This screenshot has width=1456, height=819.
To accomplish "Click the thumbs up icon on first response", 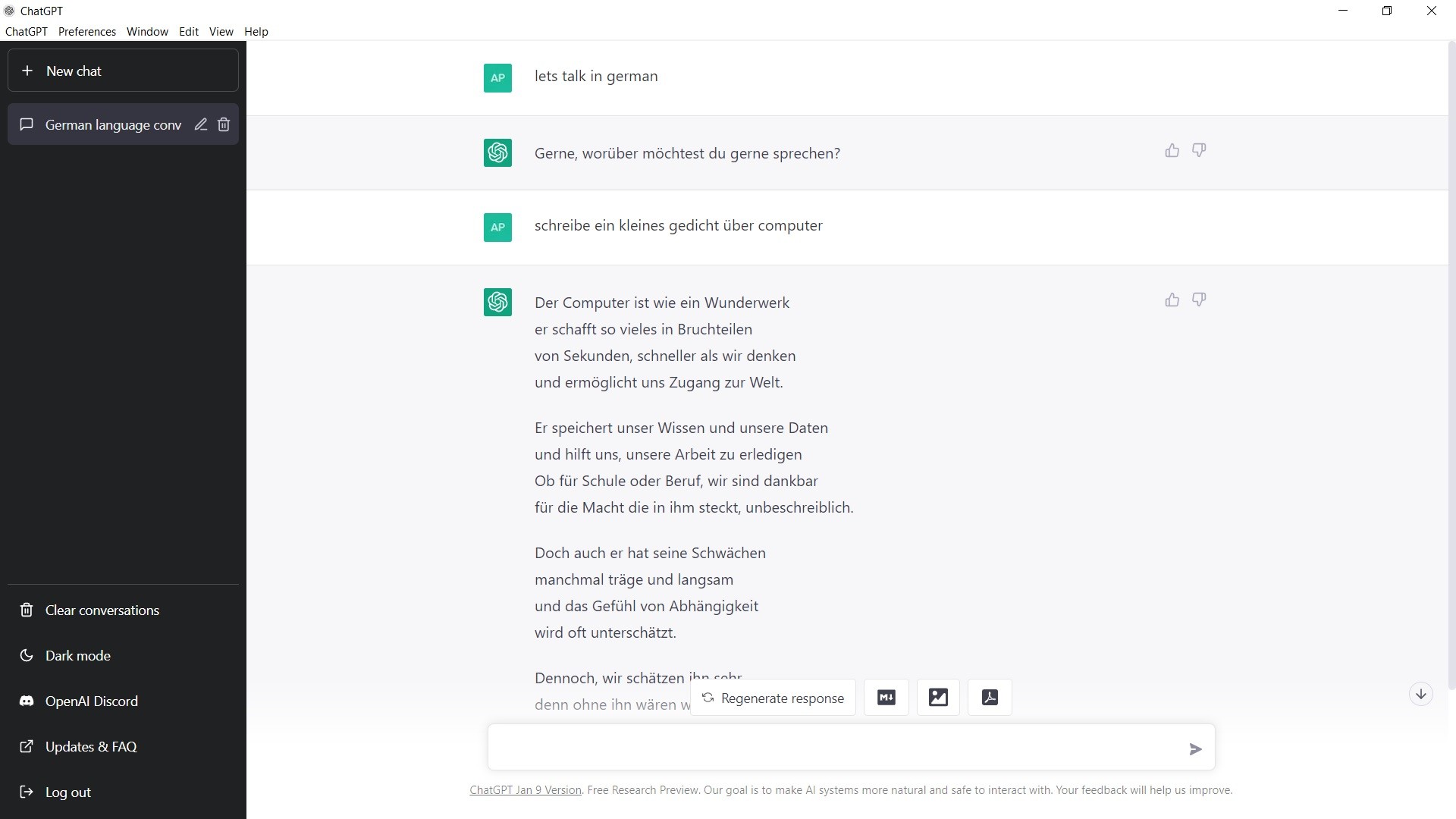I will click(1172, 150).
